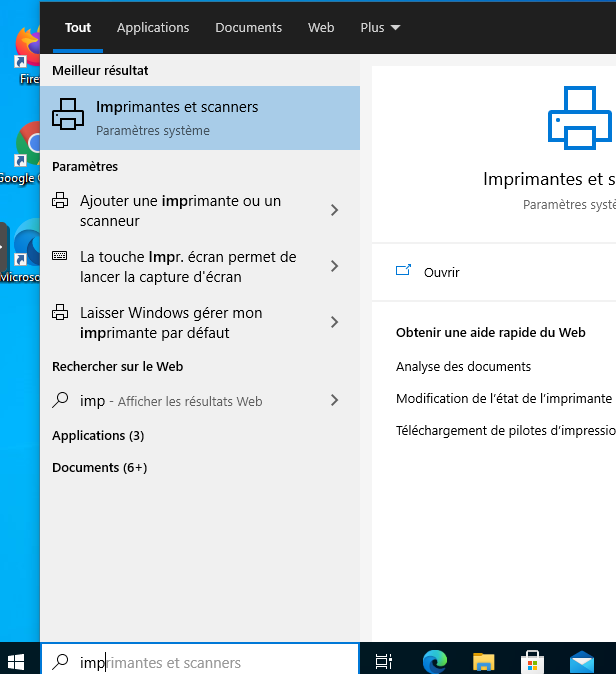Screen dimensions: 616x674
Task: Expand arrow for Laisser Windows gérer
Action: tap(334, 322)
